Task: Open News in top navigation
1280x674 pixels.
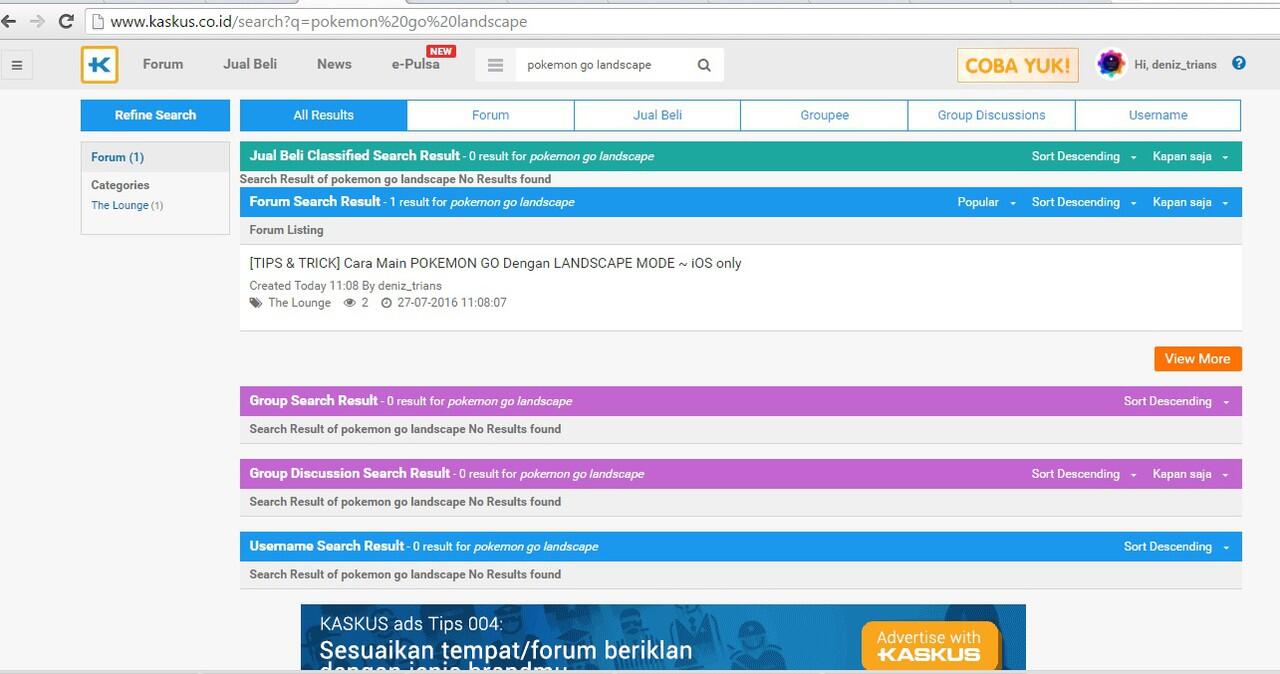Action: 334,64
